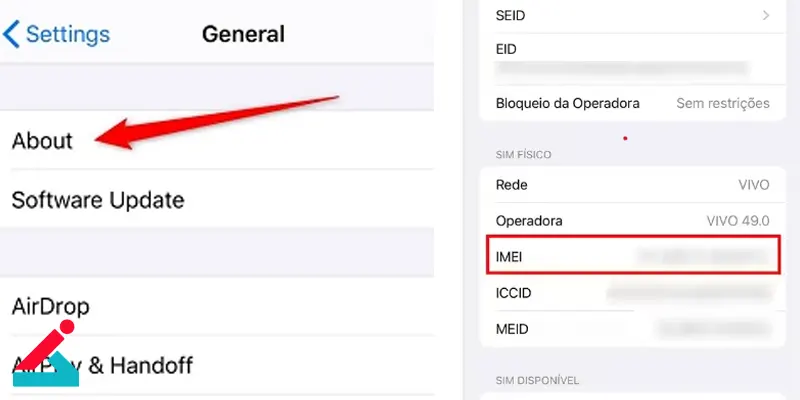Tap the Rede row showing VIVO
The image size is (800, 400).
(633, 185)
